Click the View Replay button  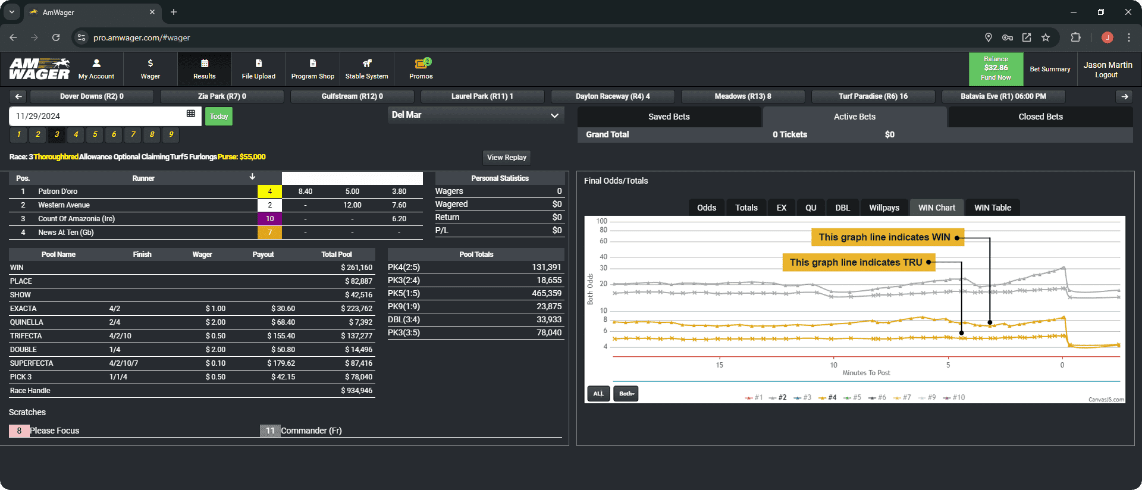[507, 157]
